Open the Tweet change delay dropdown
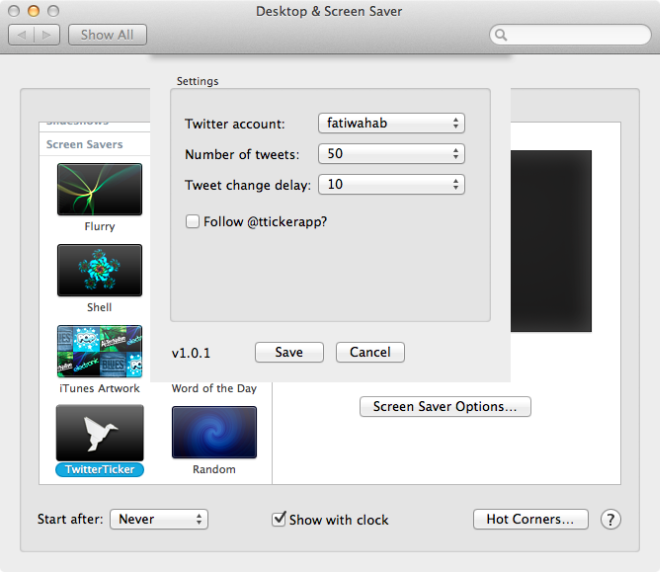 [391, 184]
